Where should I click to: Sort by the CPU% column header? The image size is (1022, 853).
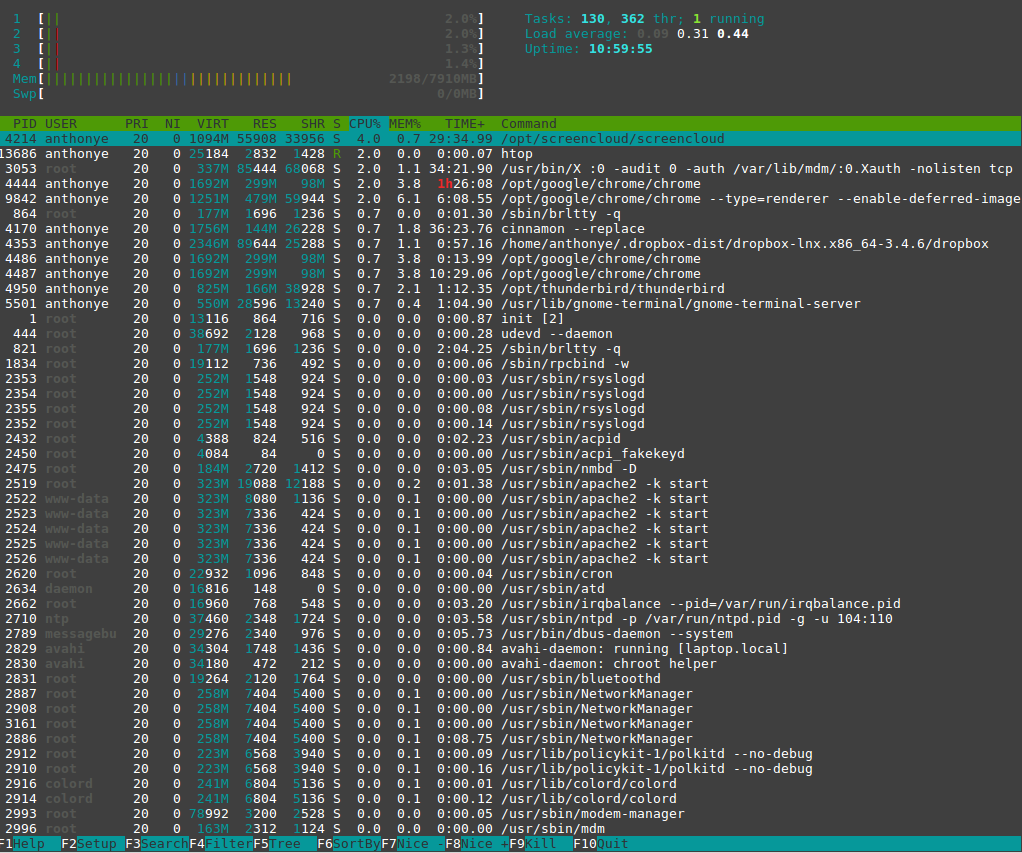coord(365,124)
